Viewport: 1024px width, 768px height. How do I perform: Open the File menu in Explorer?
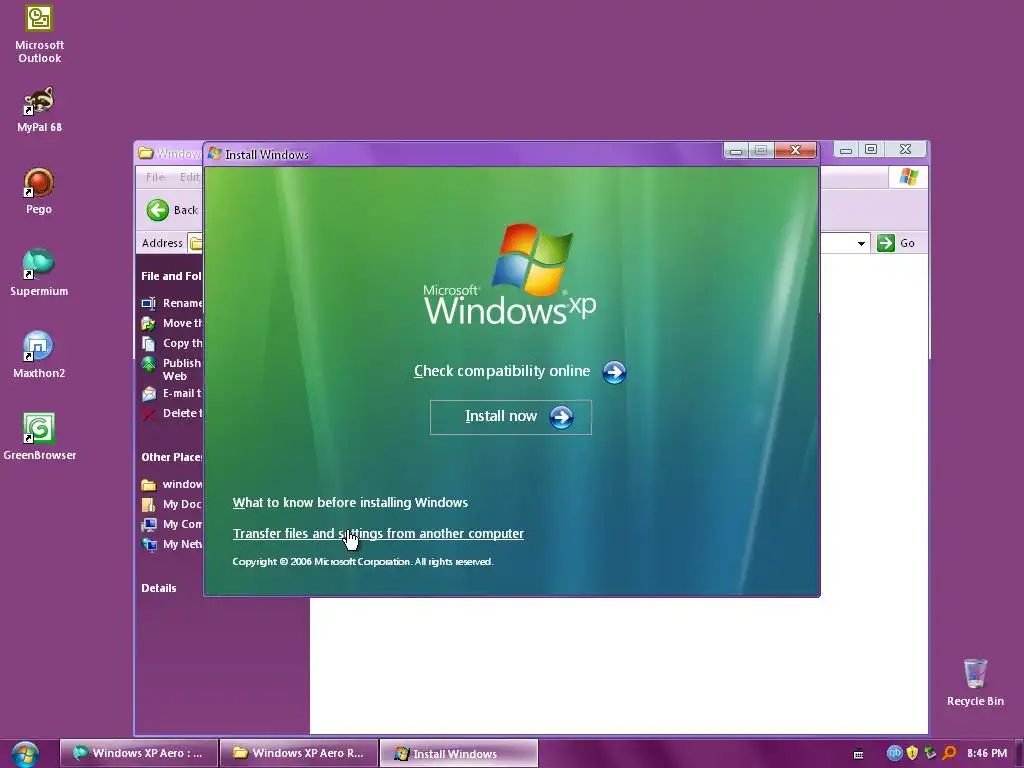click(155, 177)
